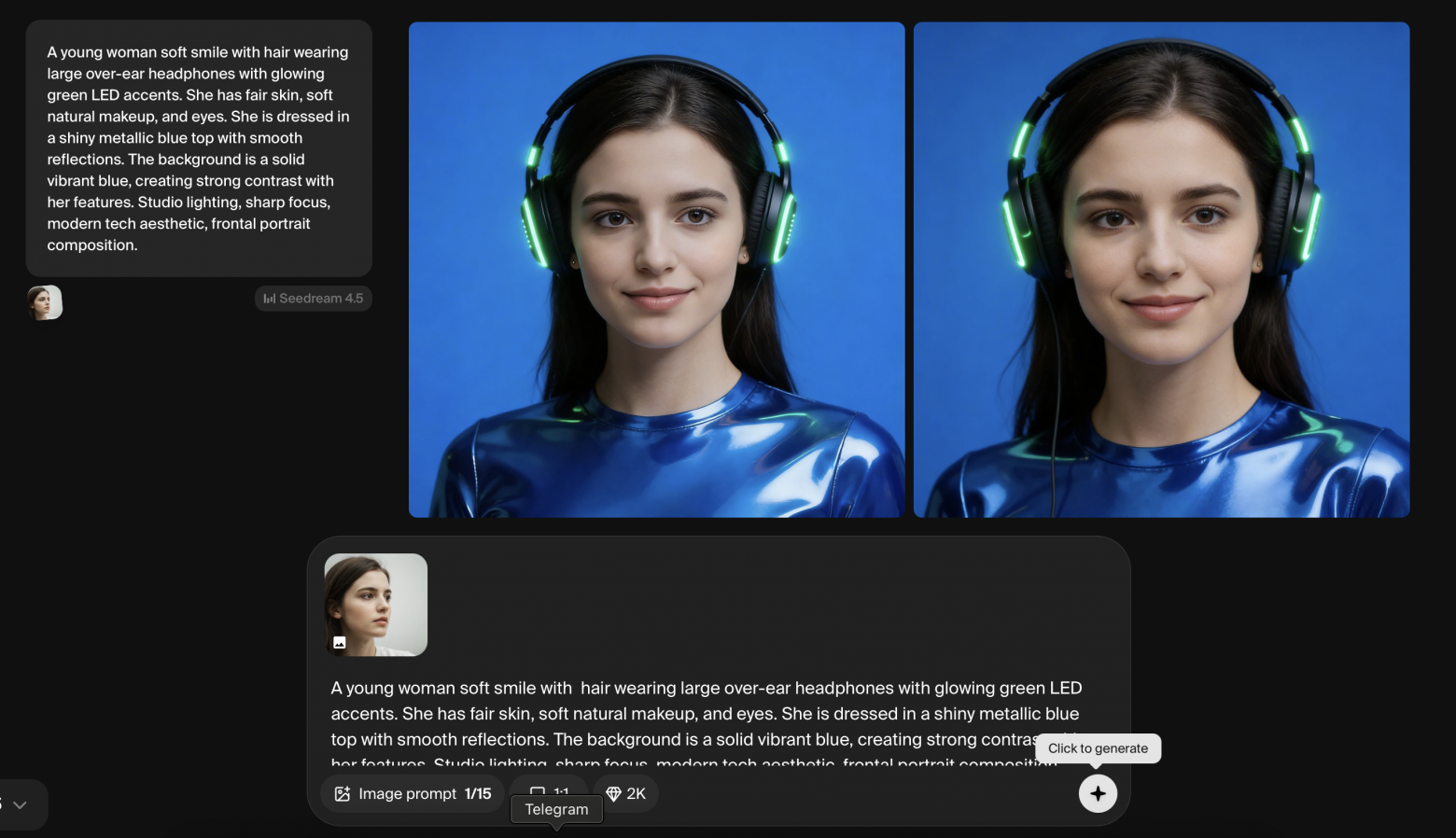
Task: Click the previous prompt text card
Action: [198, 148]
